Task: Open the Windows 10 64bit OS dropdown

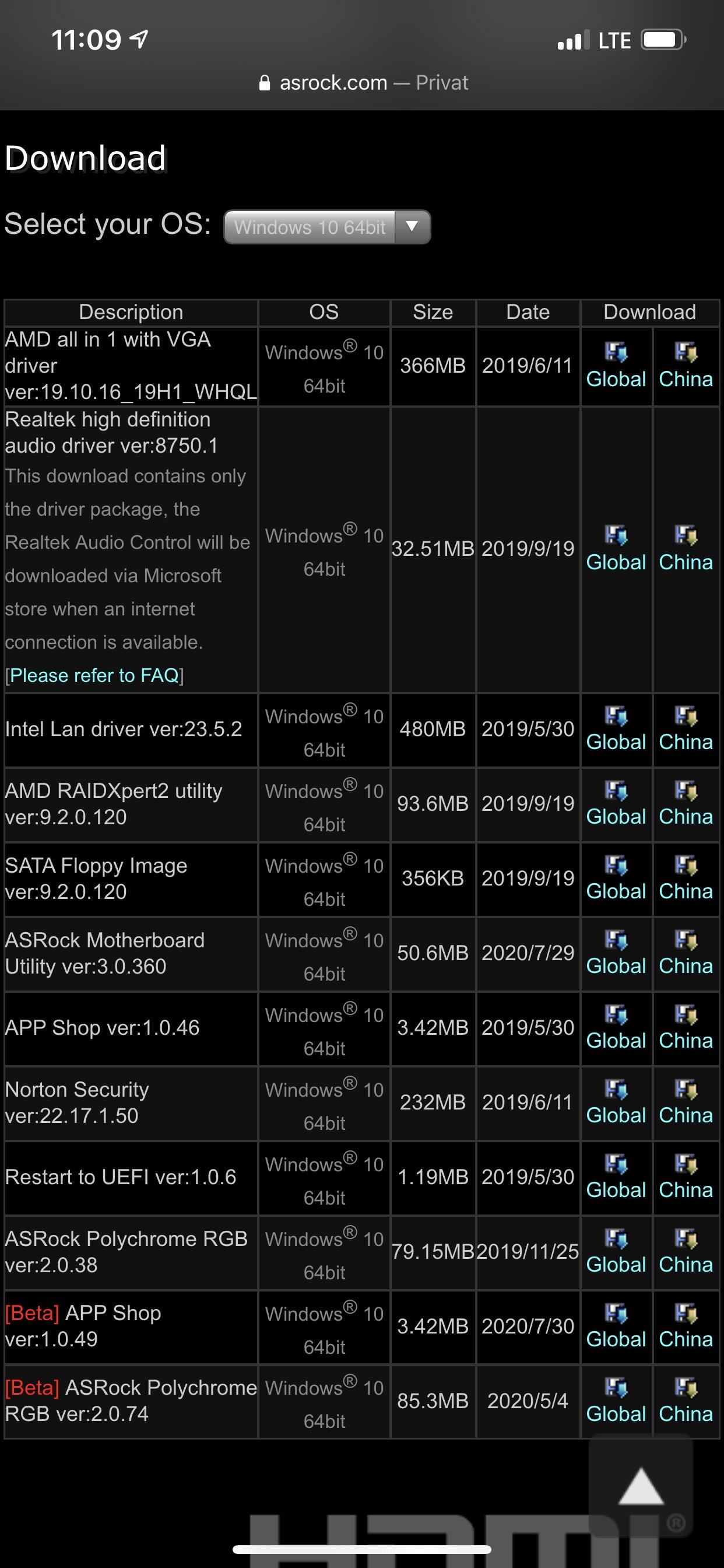Action: point(328,227)
